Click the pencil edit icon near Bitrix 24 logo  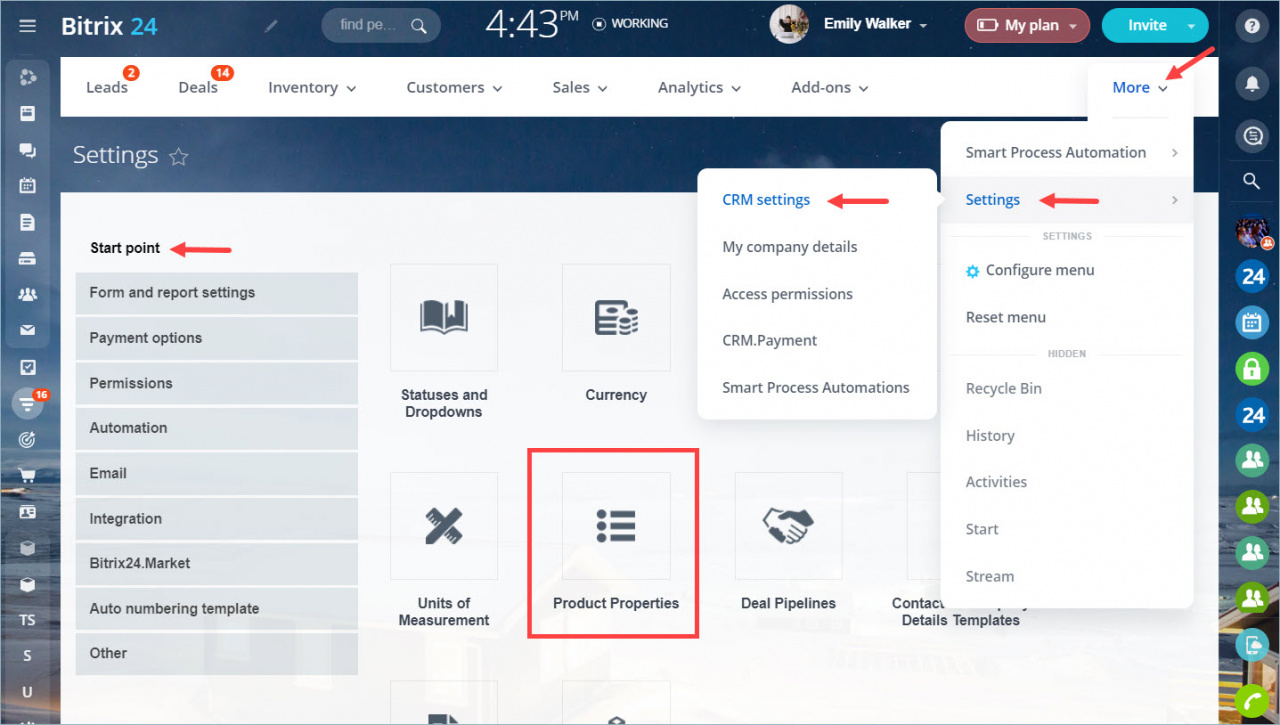coord(271,26)
